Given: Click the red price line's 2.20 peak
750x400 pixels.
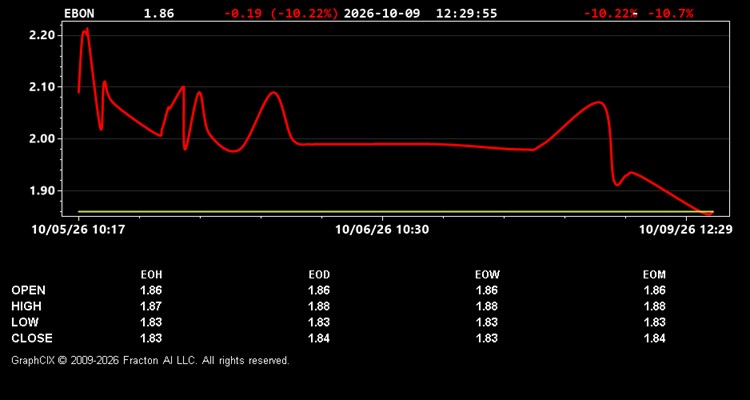Looking at the screenshot, I should click(86, 31).
